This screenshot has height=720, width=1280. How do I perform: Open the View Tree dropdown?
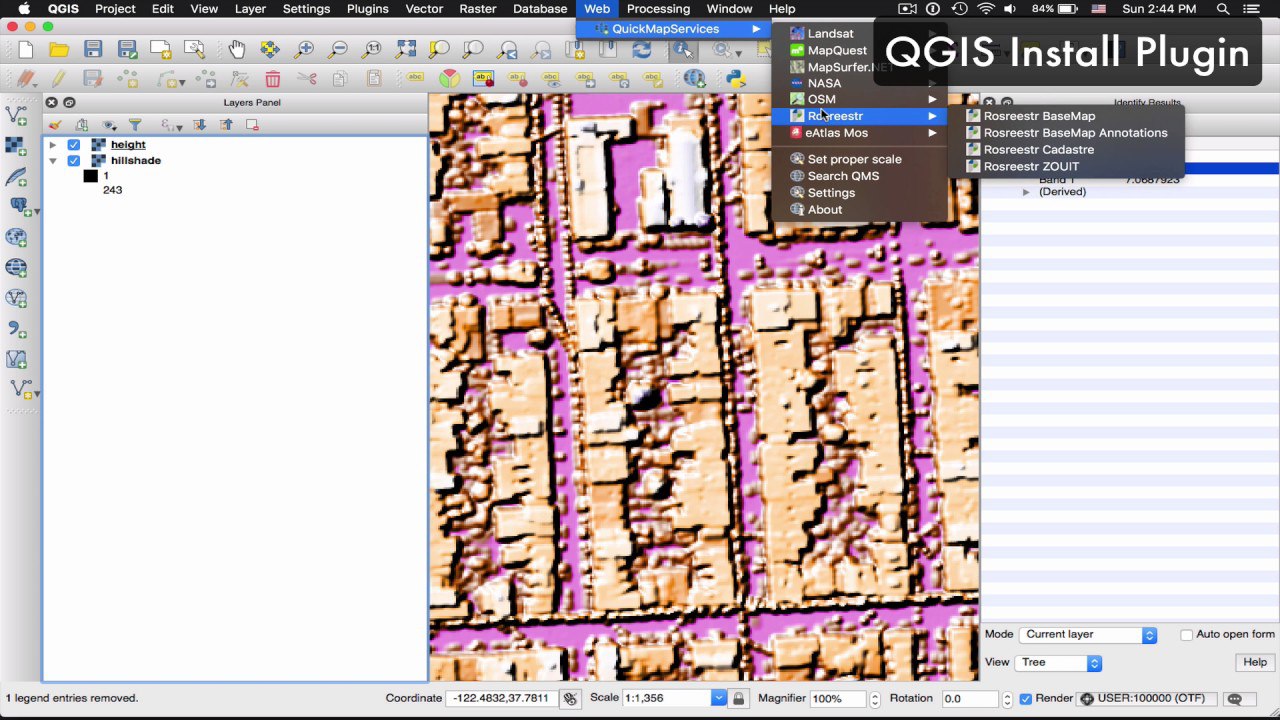point(1059,663)
